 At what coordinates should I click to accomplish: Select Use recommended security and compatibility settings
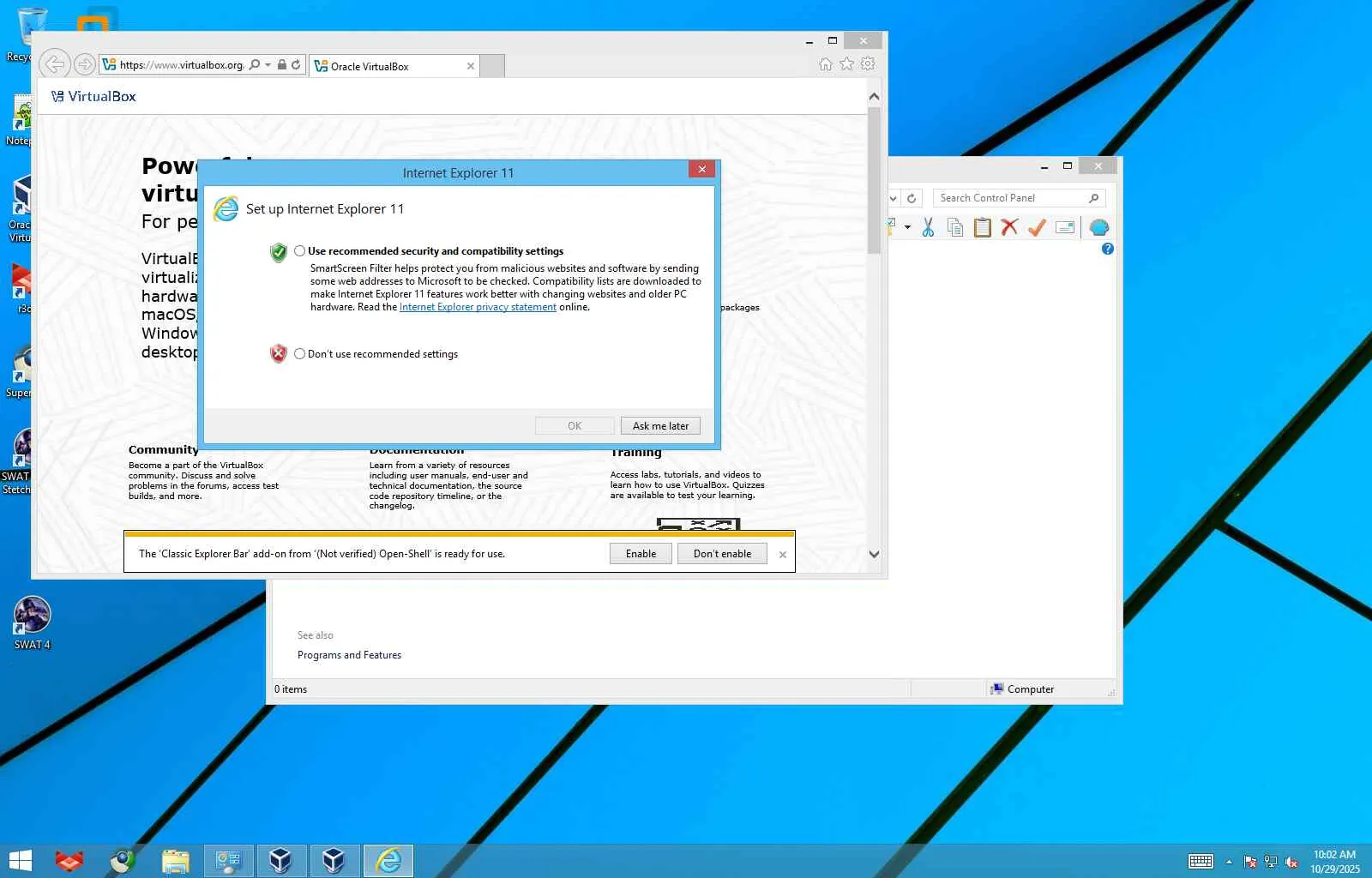coord(299,251)
